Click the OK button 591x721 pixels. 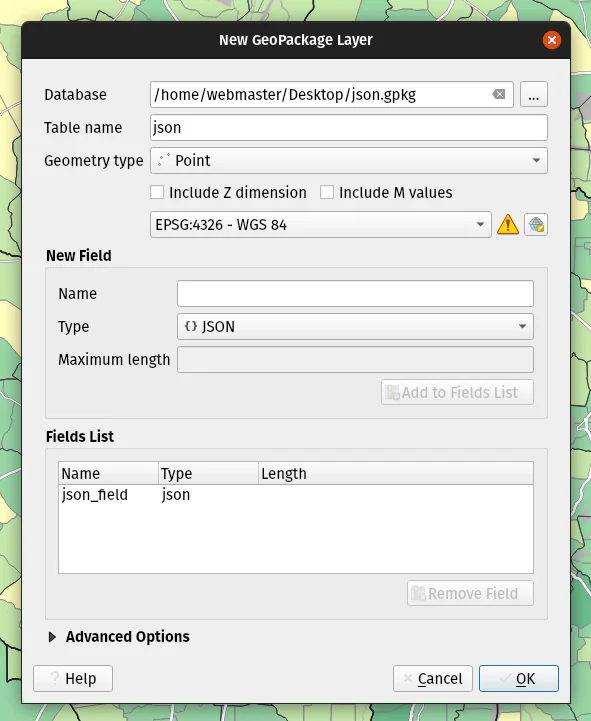[519, 678]
